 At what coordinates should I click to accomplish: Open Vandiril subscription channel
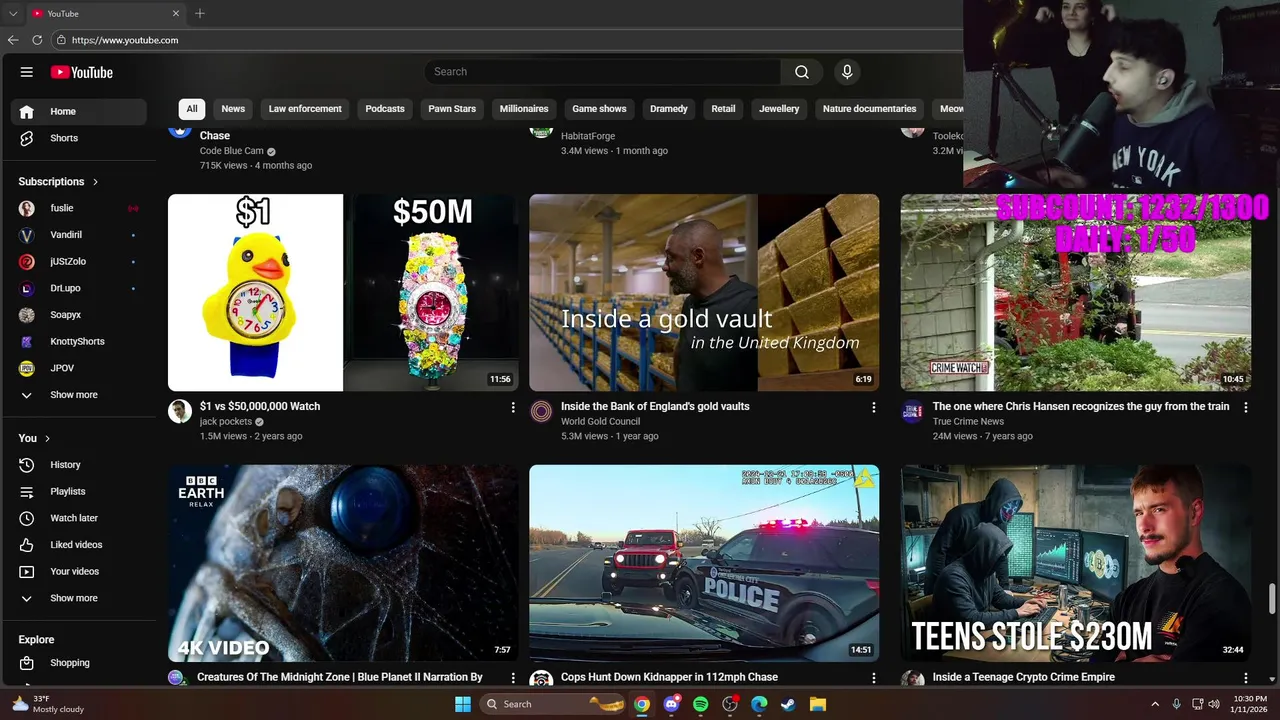click(x=79, y=235)
